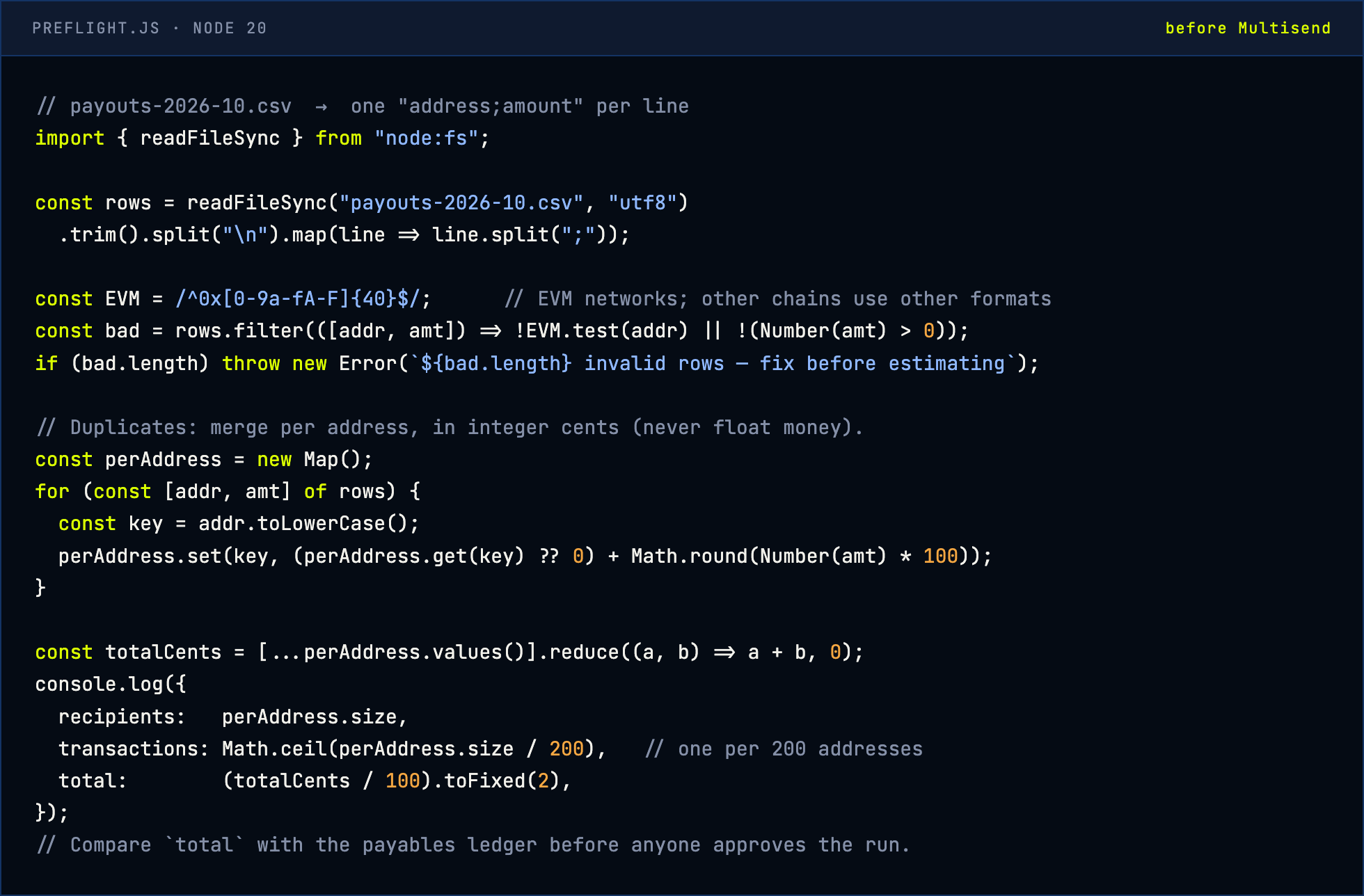Click the import readFileSync line
This screenshot has height=896, width=1364.
point(262,138)
